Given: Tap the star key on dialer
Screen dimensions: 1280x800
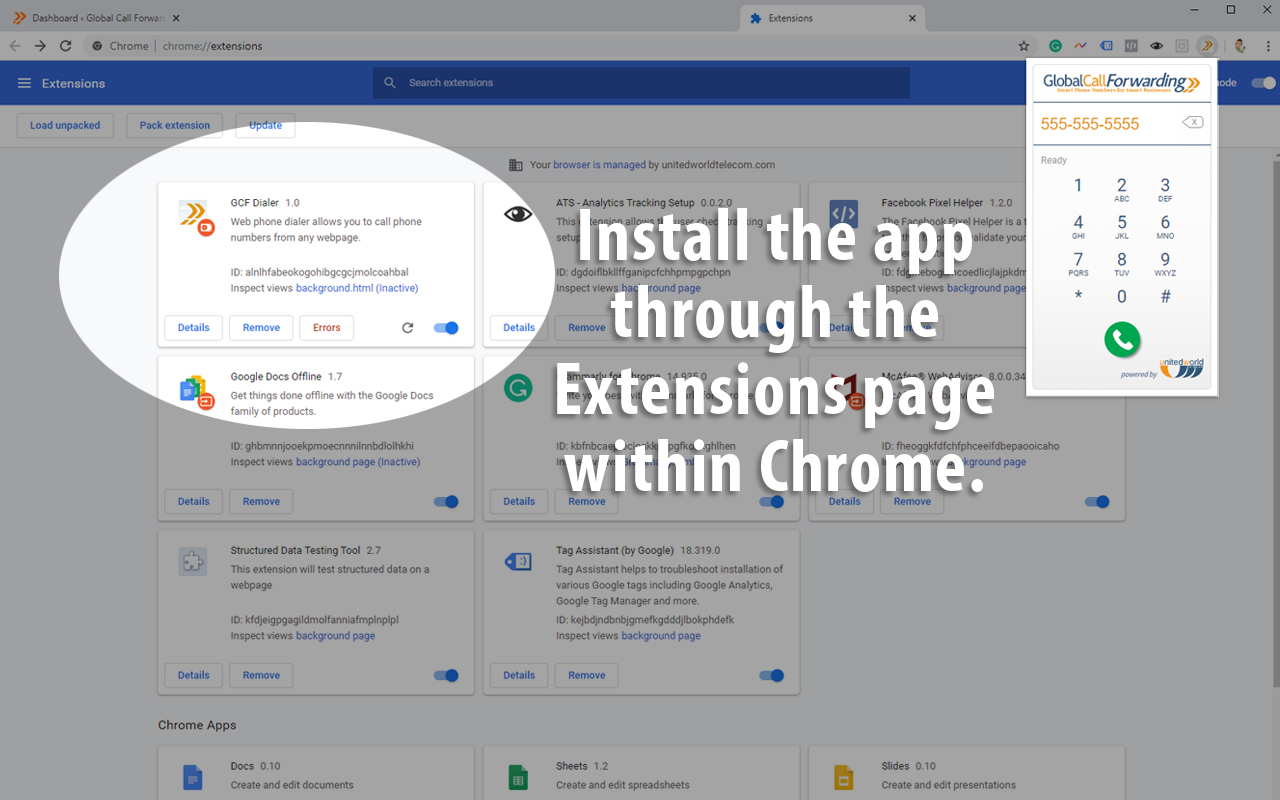Looking at the screenshot, I should 1078,297.
